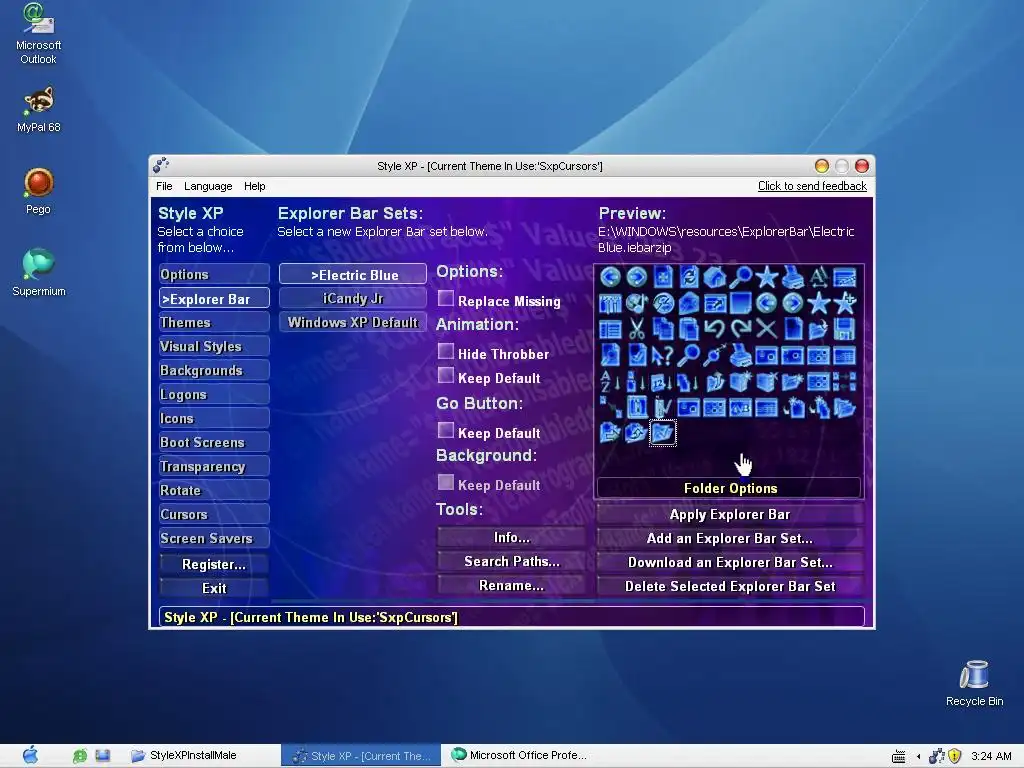Click the highlighted Folder Options preview icon
This screenshot has height=768, width=1024.
(x=662, y=433)
